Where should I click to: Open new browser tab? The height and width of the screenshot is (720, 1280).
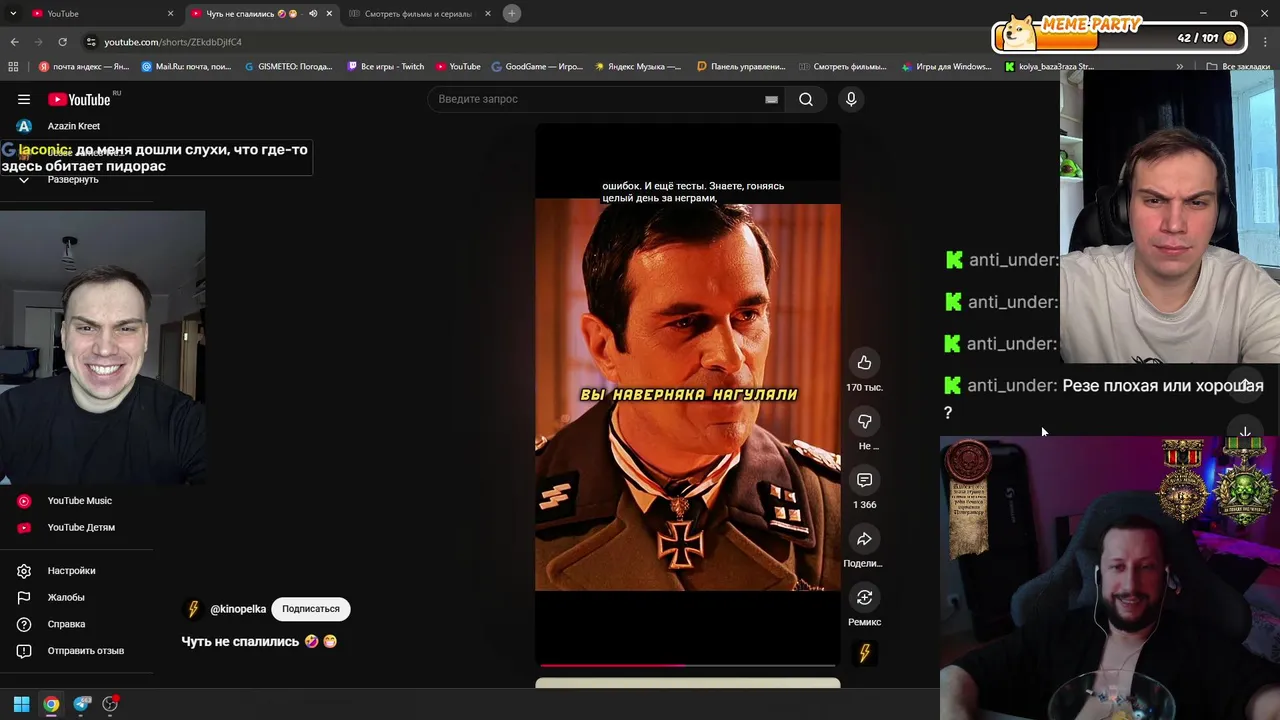tap(512, 13)
